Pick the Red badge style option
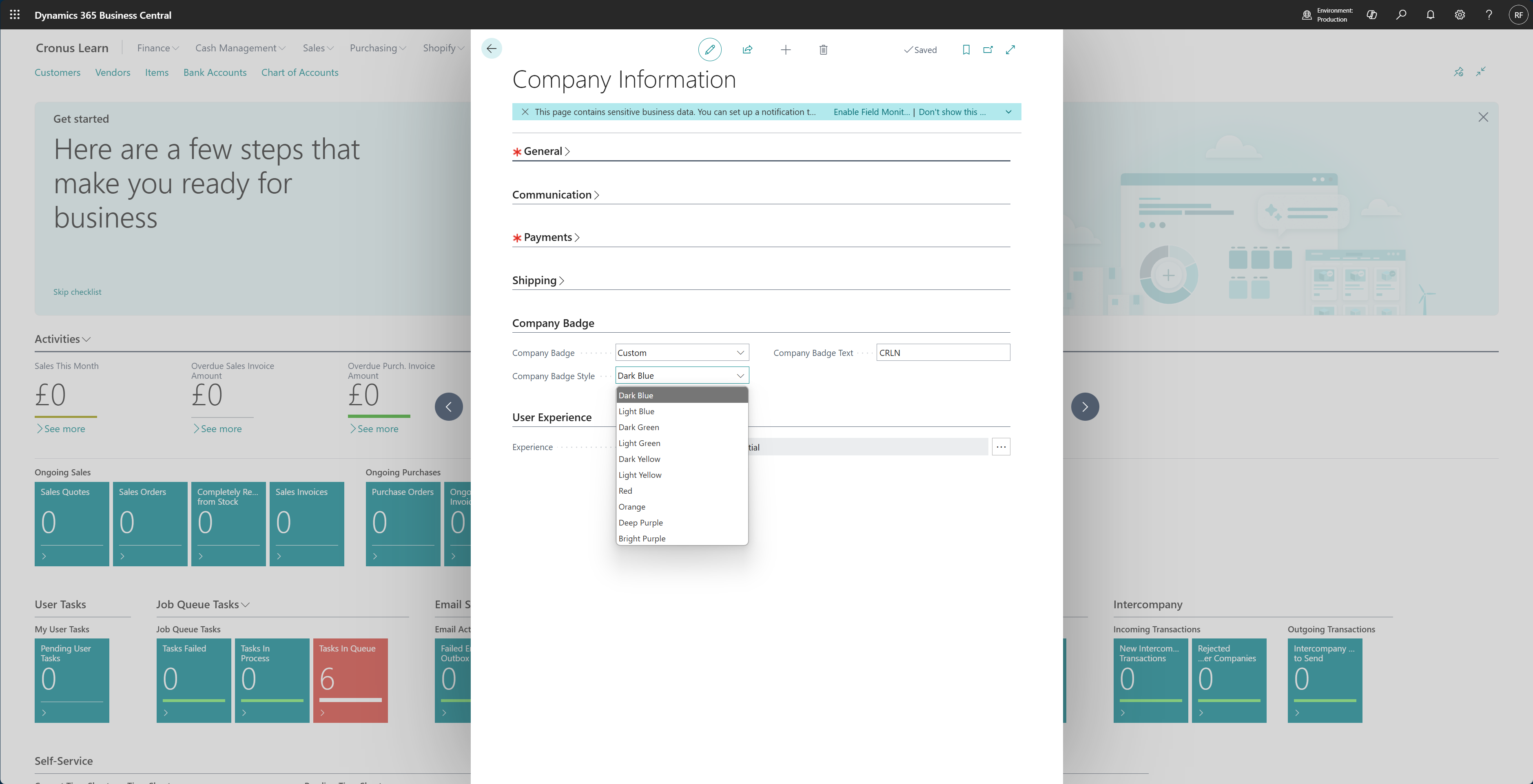This screenshot has width=1533, height=784. [625, 491]
